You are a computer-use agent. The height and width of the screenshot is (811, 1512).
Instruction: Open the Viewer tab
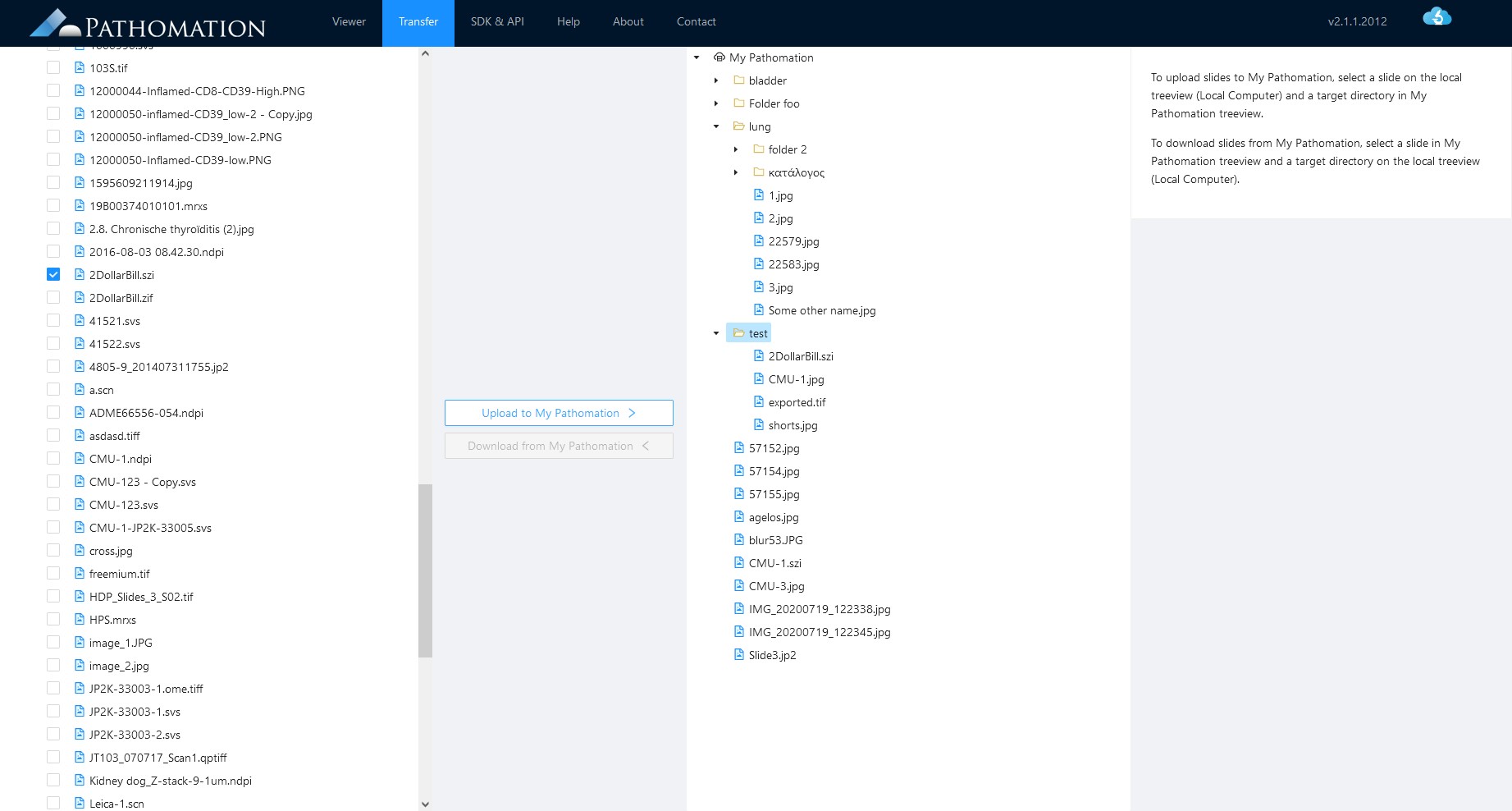(349, 22)
